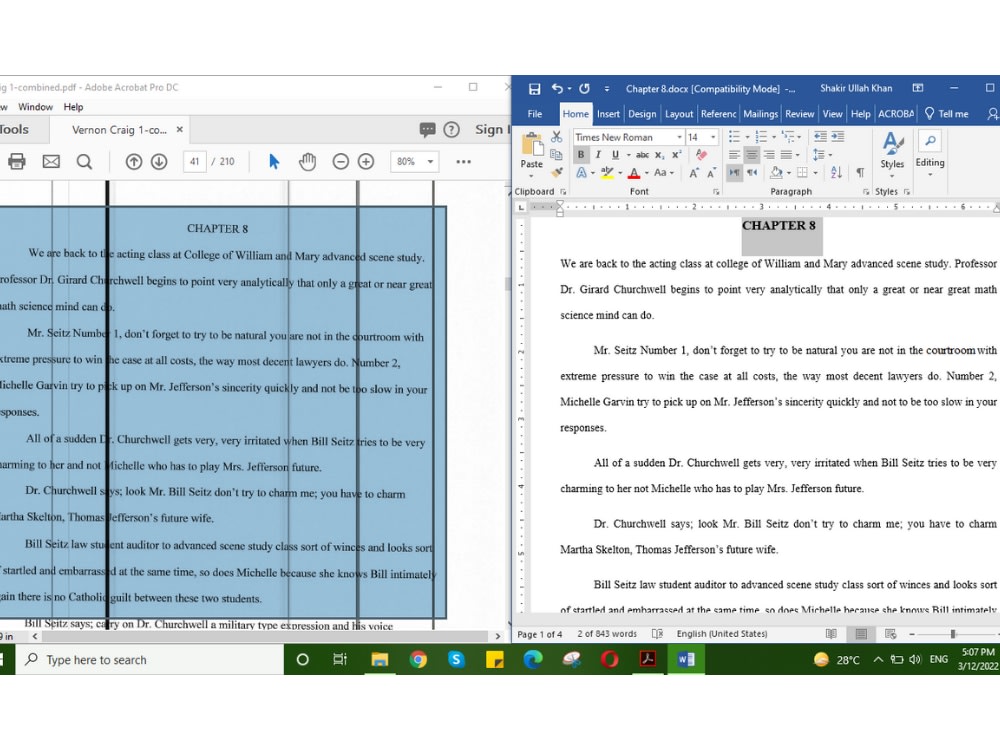Click the Decrease Font Size icon

[711, 172]
